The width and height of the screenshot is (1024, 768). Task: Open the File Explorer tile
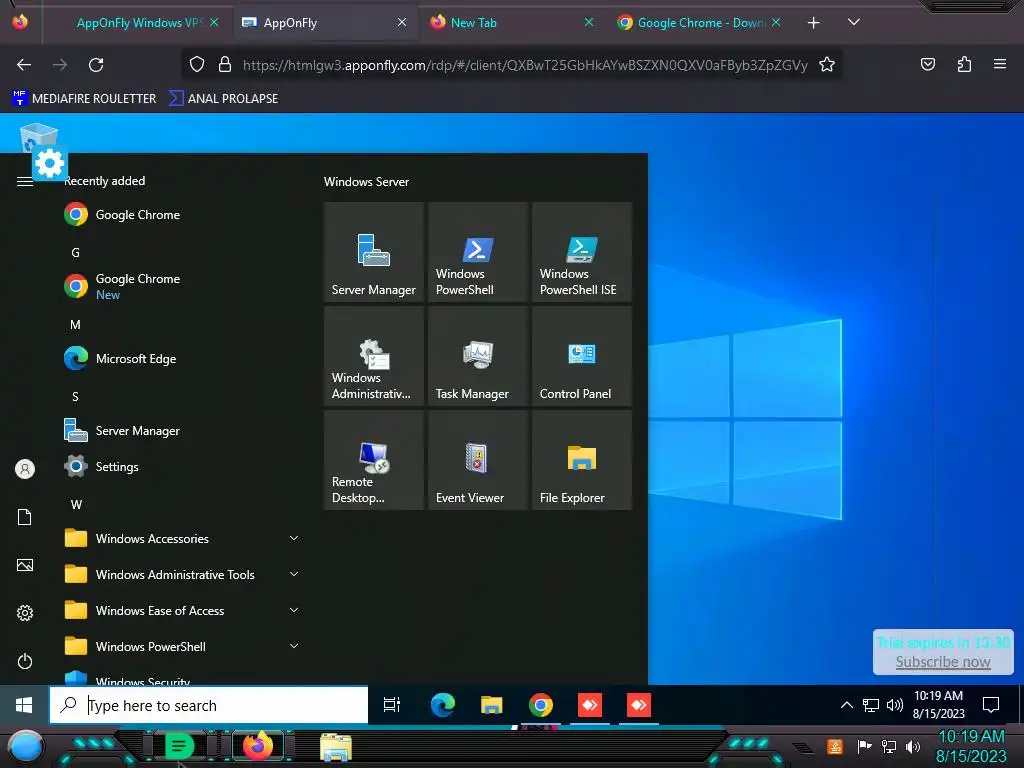pos(582,460)
